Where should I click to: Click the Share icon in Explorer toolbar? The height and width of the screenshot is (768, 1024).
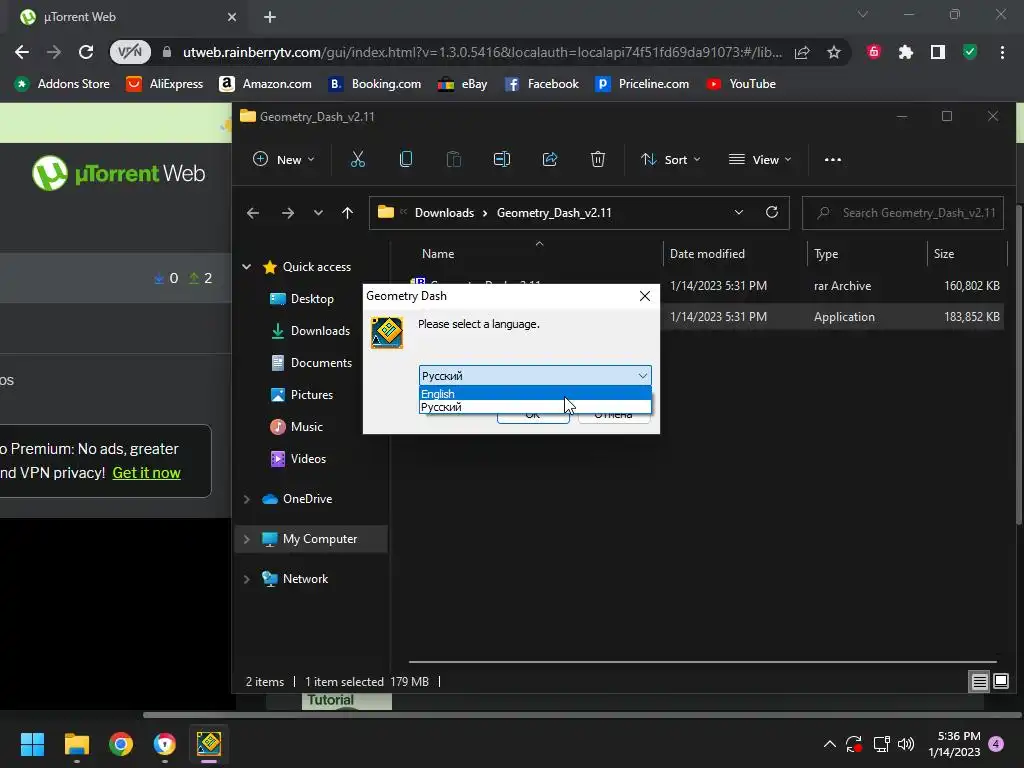[550, 159]
